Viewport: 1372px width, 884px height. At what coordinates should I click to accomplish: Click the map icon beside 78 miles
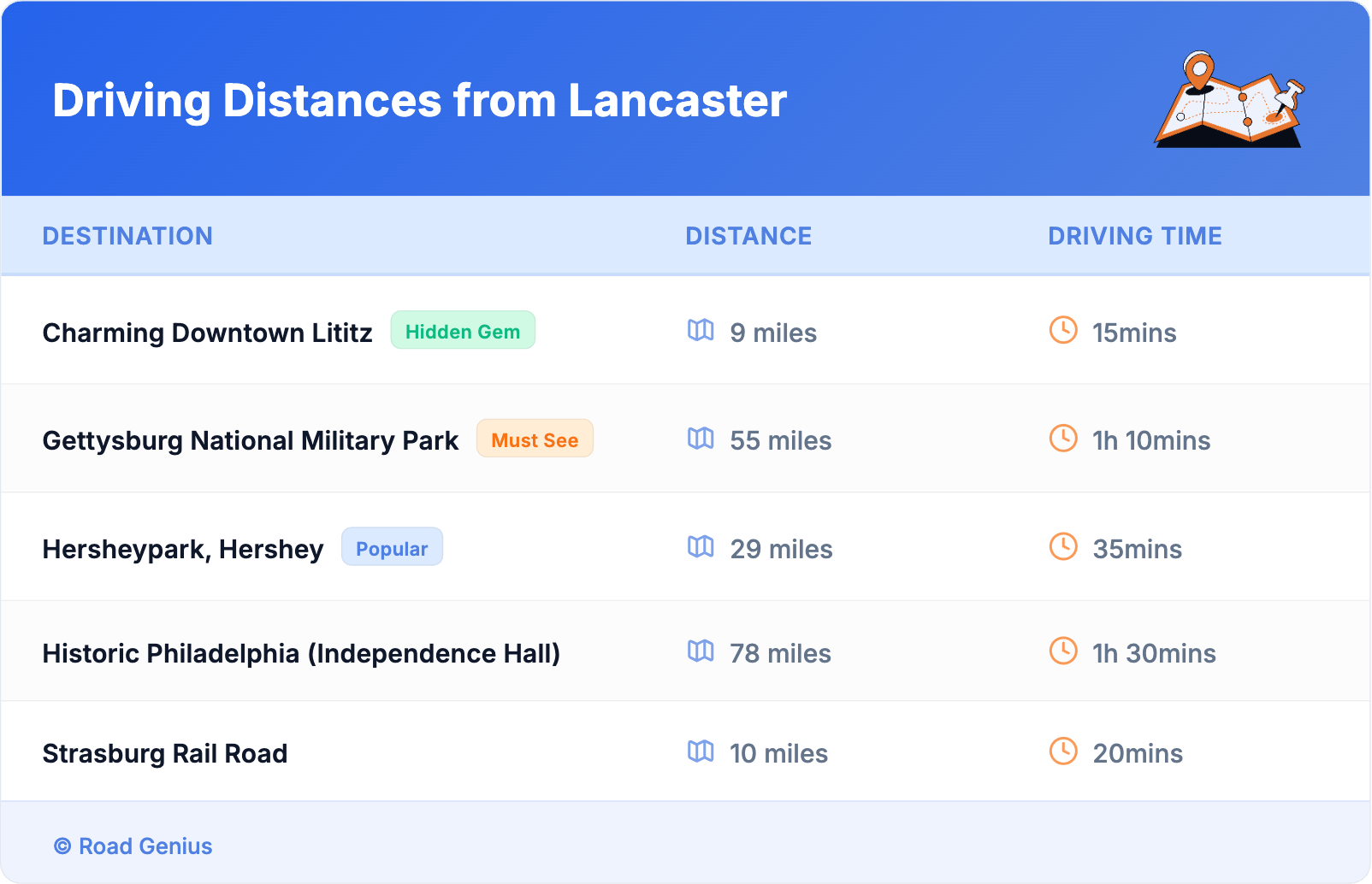pyautogui.click(x=701, y=652)
